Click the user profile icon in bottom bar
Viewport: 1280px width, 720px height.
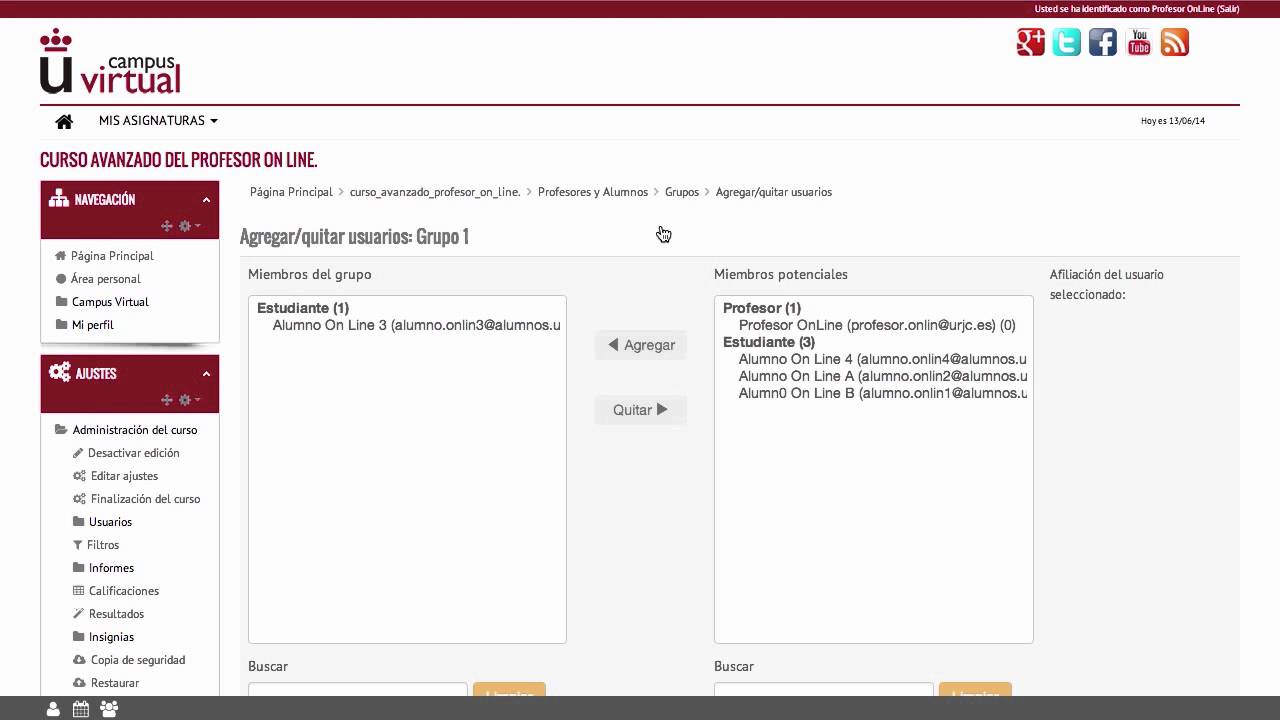coord(53,709)
